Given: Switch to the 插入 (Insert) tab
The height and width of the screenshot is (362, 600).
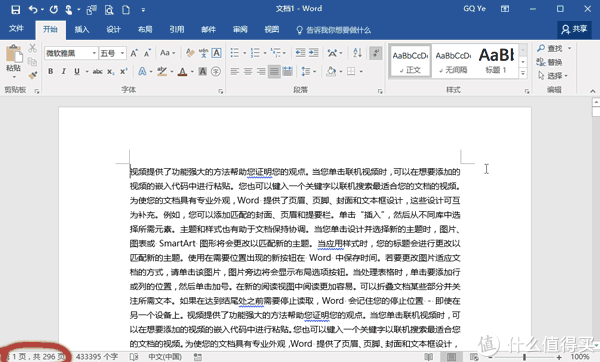Looking at the screenshot, I should (82, 29).
